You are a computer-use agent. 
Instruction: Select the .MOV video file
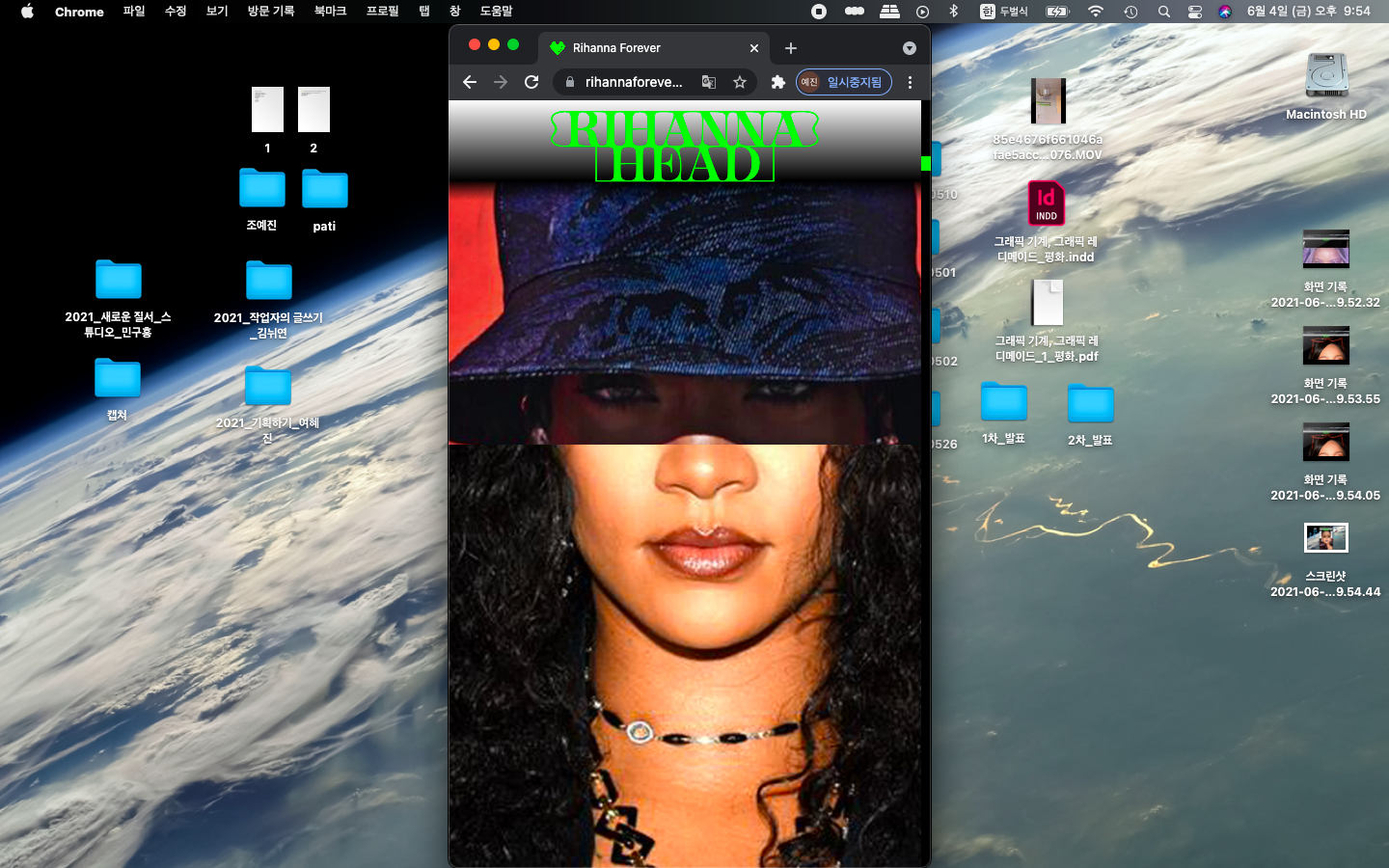tap(1048, 101)
